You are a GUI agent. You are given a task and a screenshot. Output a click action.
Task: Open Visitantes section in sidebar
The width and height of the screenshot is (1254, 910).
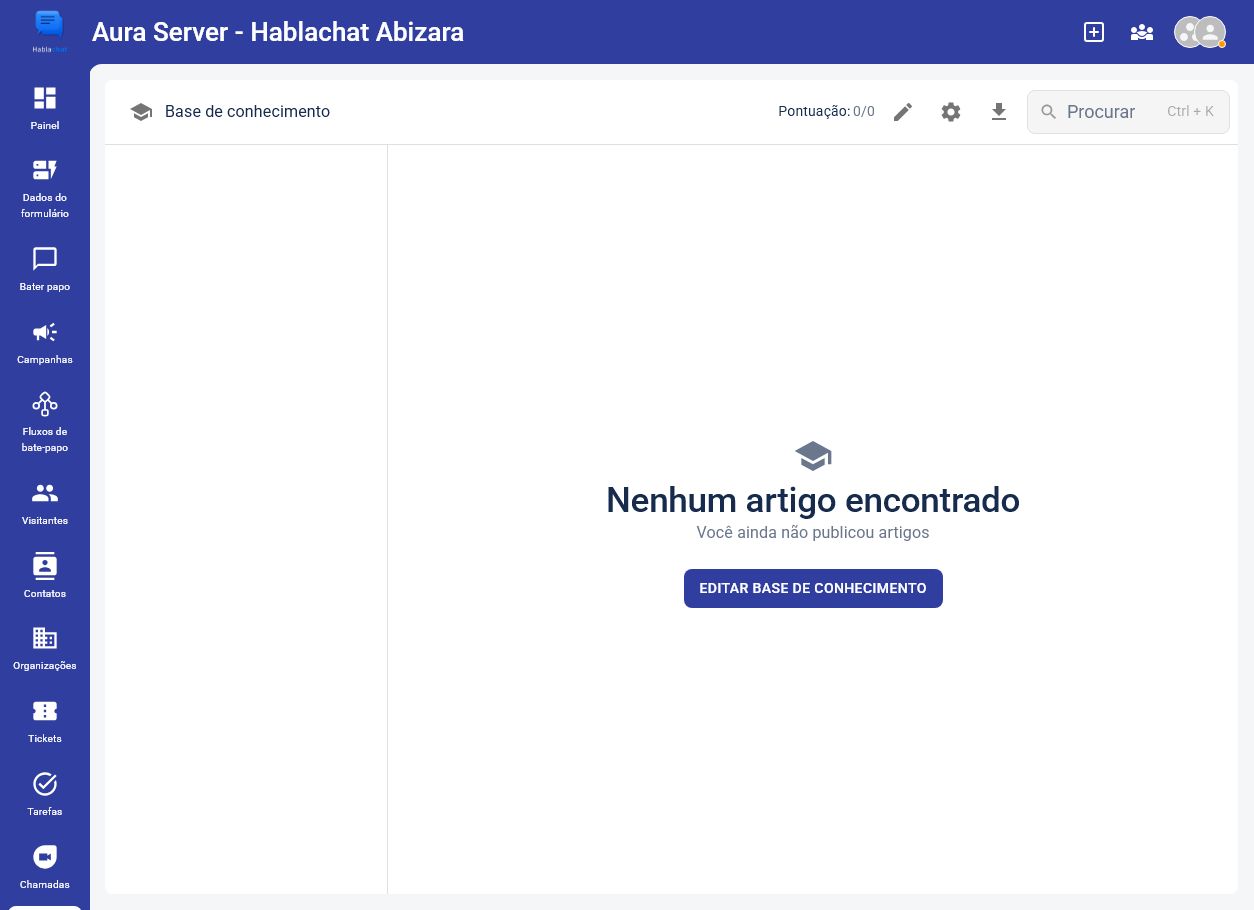click(x=45, y=503)
